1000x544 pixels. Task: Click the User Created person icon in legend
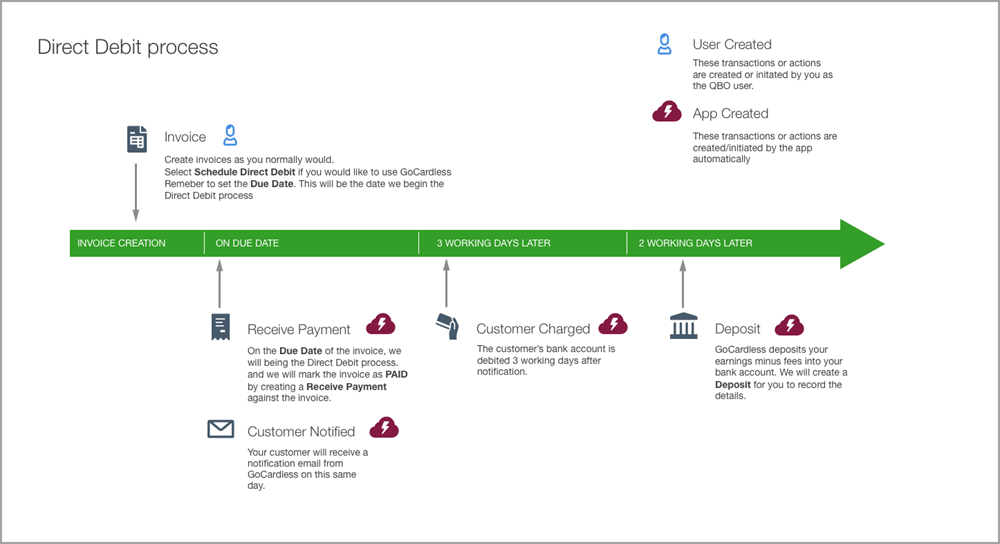coord(665,44)
